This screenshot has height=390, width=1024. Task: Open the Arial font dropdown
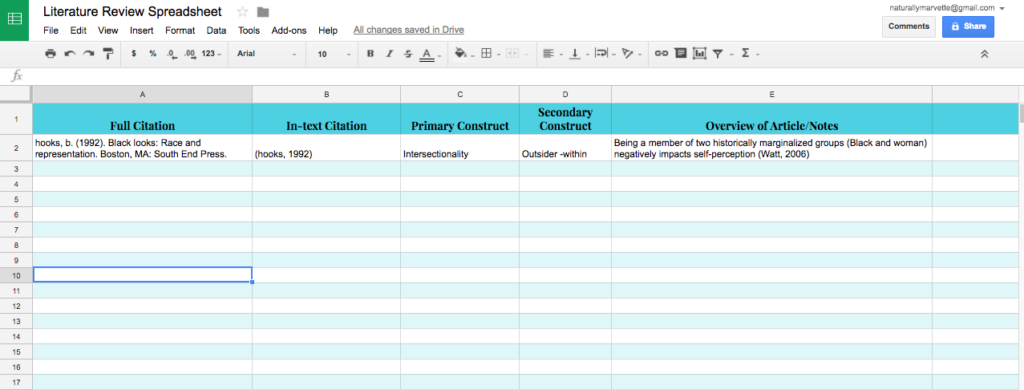266,54
